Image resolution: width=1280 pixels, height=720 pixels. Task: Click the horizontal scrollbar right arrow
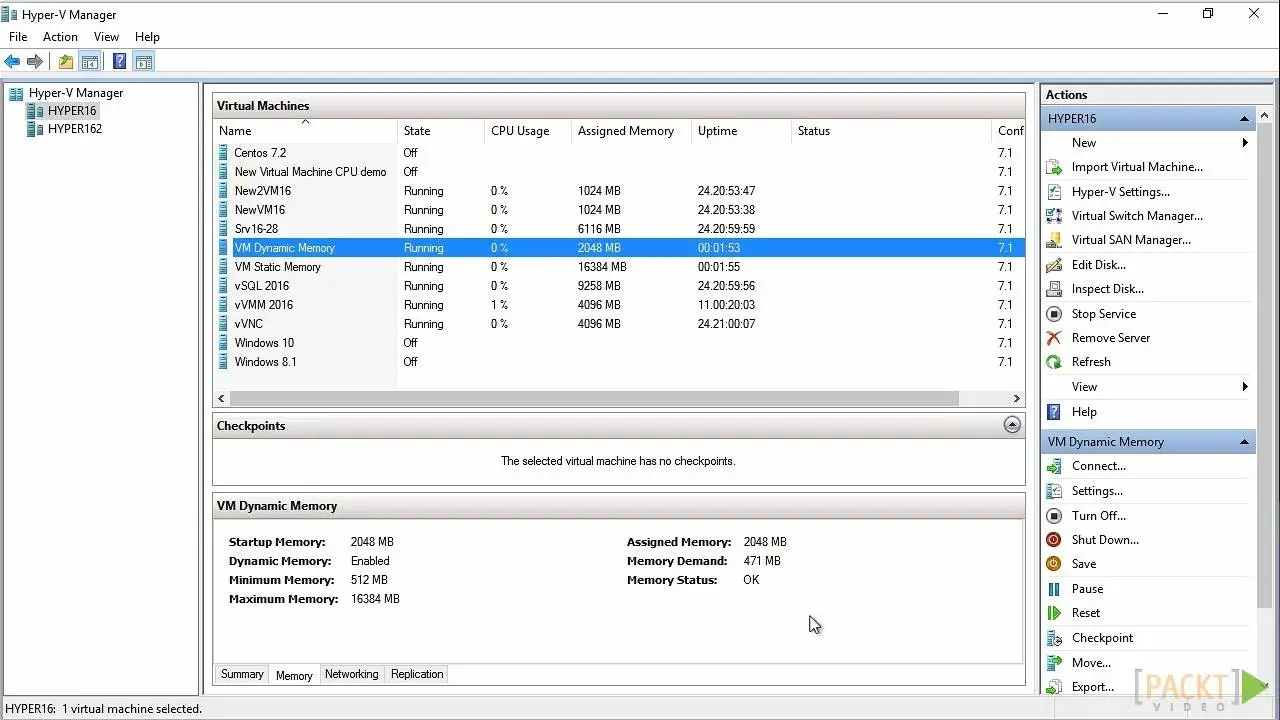click(x=1016, y=398)
